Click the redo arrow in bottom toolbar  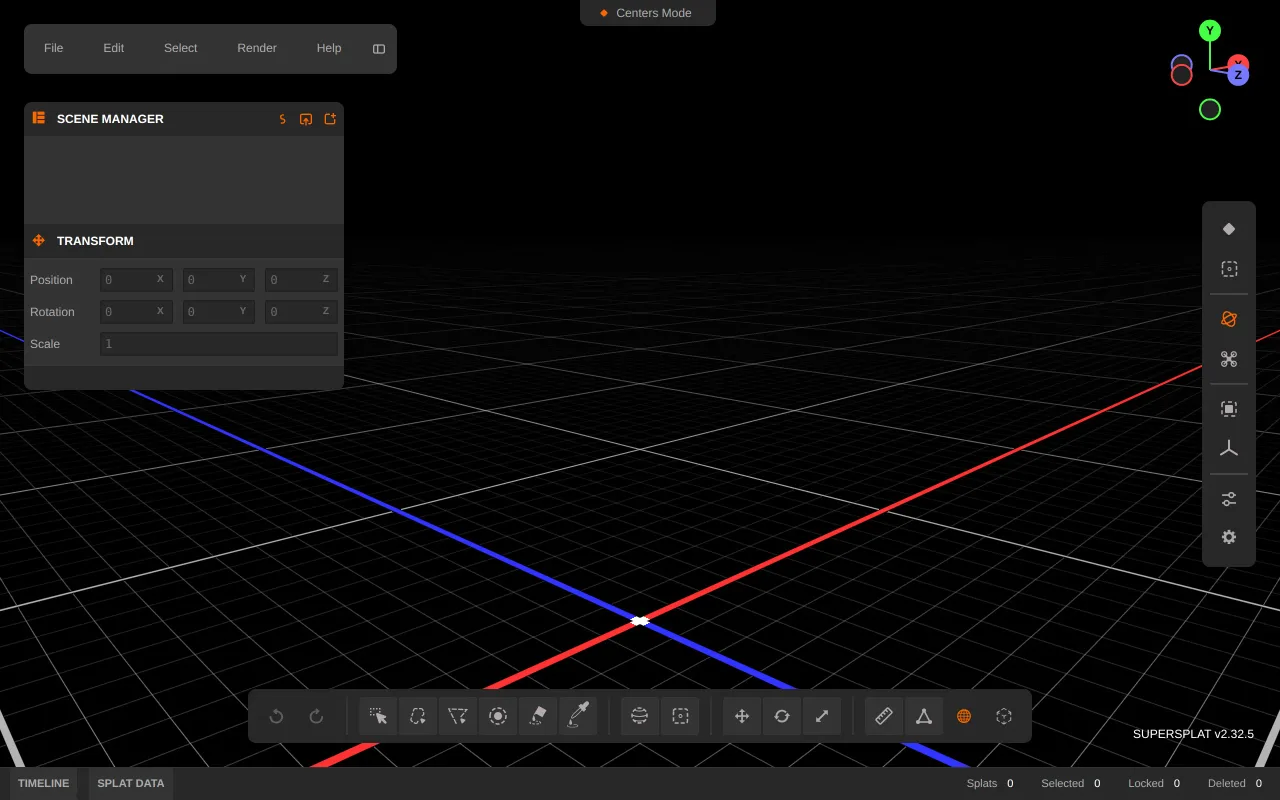pos(316,716)
